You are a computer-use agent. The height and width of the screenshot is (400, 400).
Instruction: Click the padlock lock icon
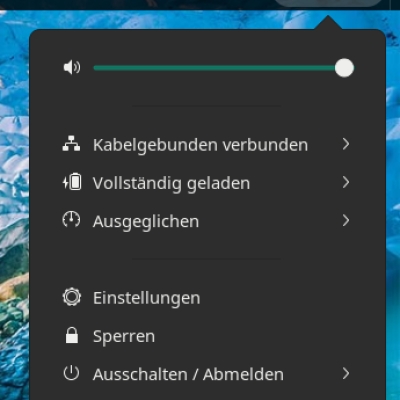(72, 335)
